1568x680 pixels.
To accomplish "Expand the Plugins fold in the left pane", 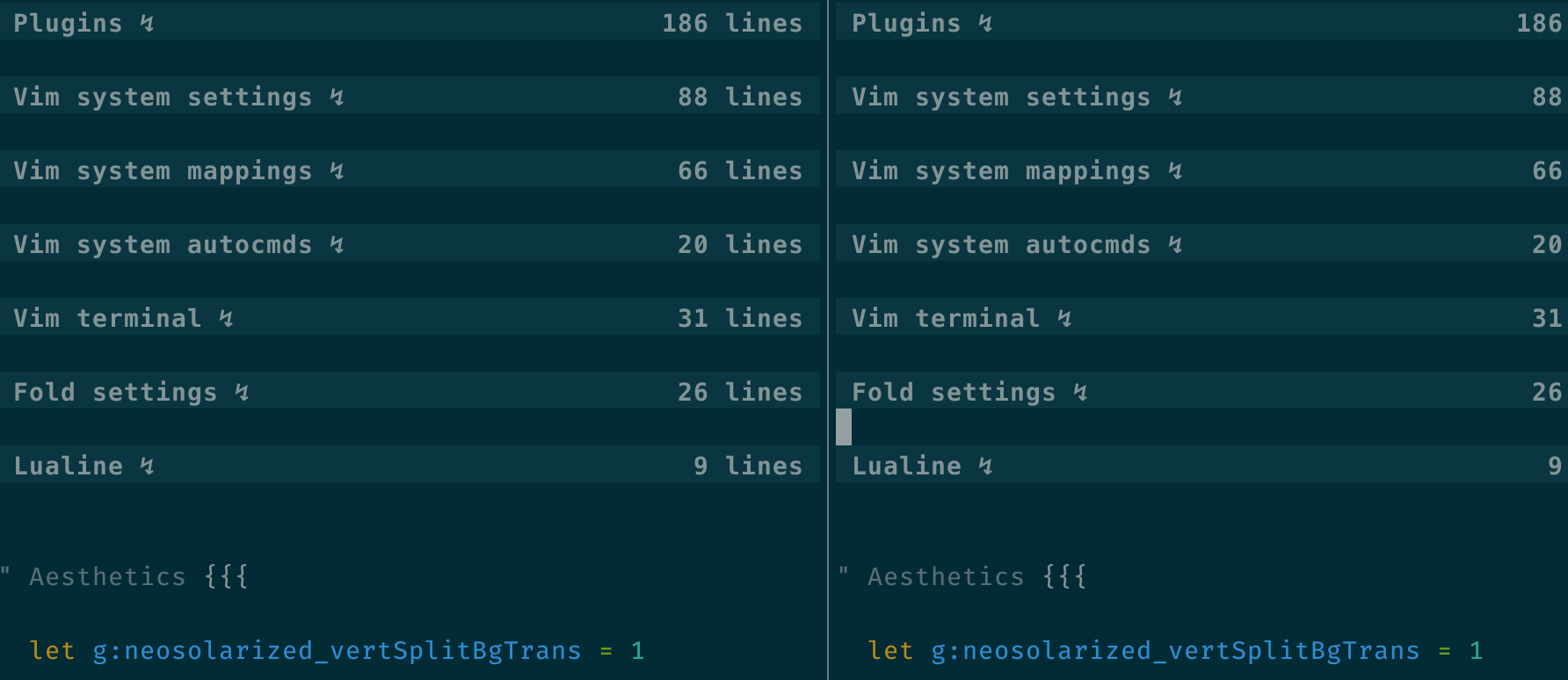I will point(68,24).
